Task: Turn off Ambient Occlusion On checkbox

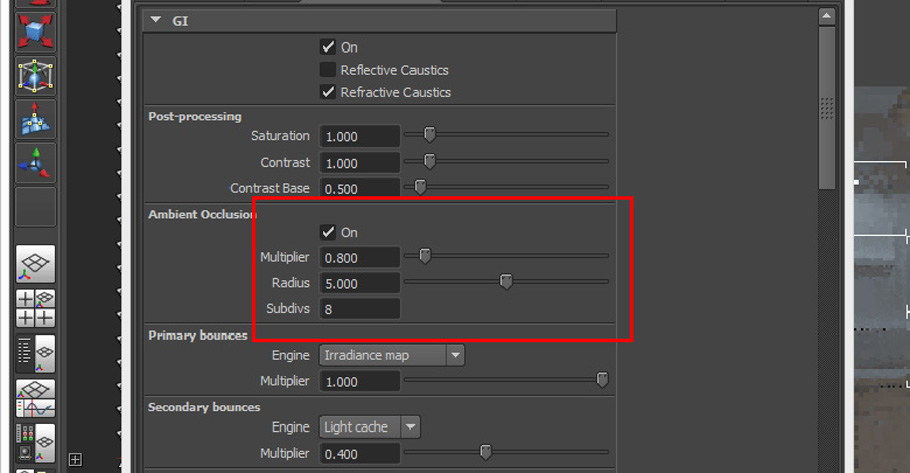Action: pos(328,232)
